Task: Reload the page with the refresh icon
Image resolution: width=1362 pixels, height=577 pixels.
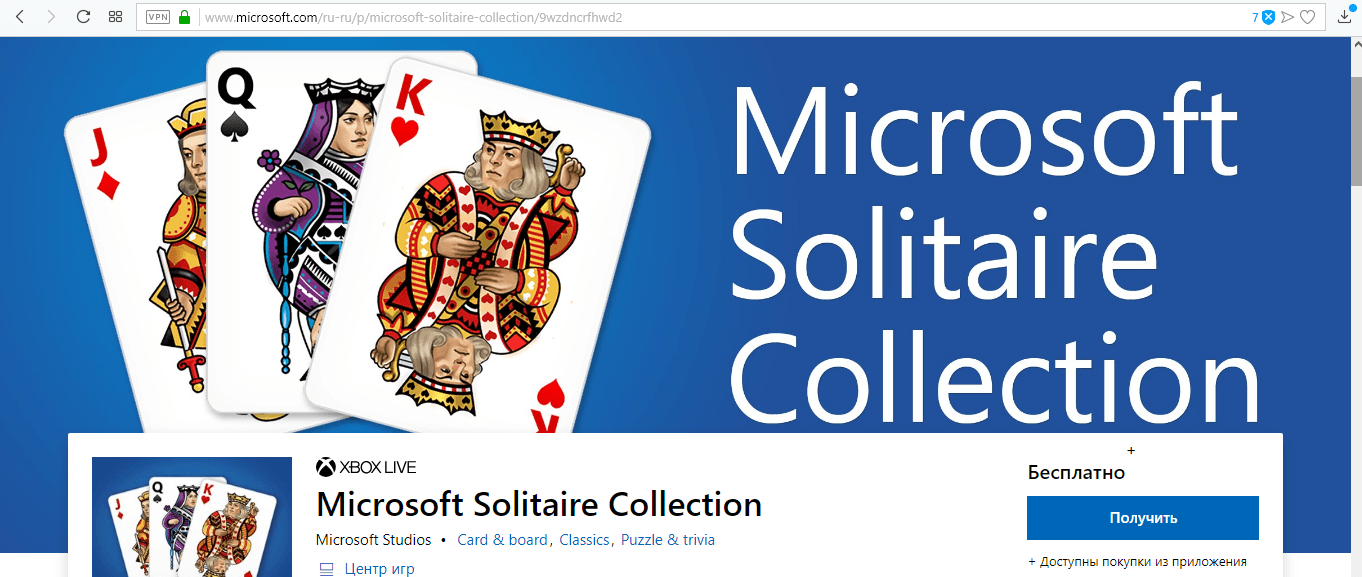Action: (x=83, y=17)
